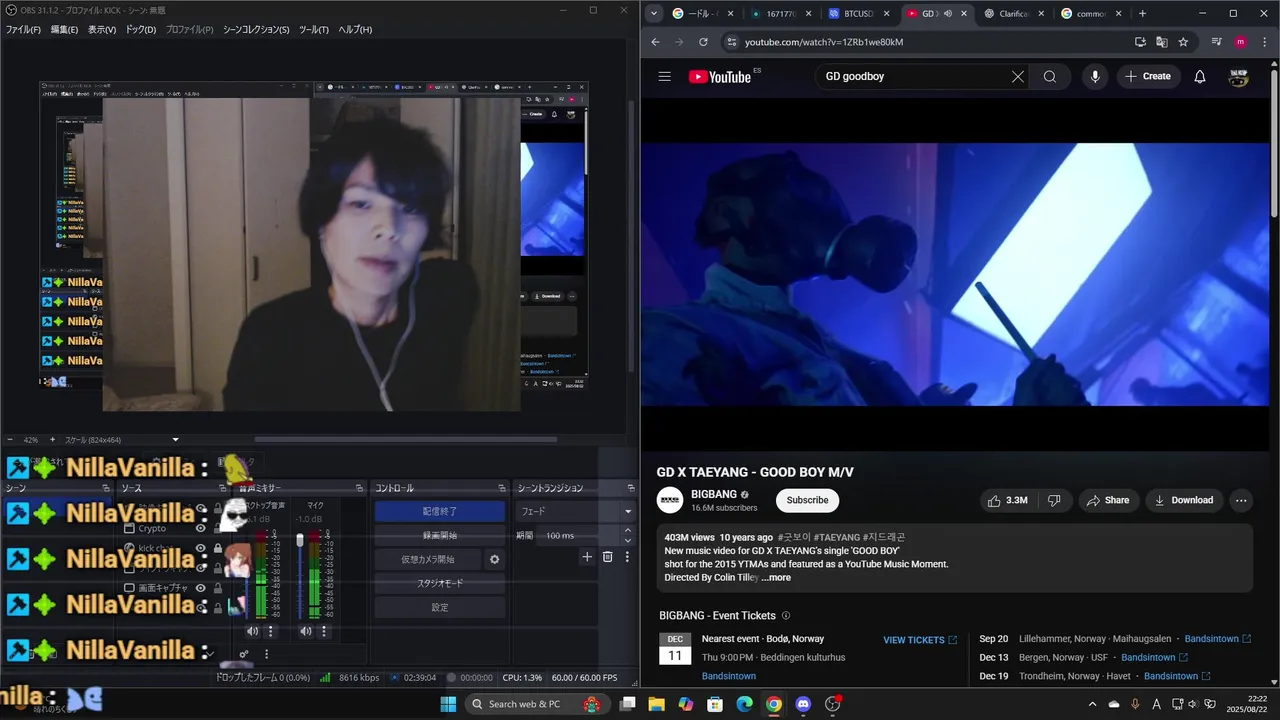Viewport: 1280px width, 720px height.
Task: Open シーンコレクション menu in OBS
Action: pyautogui.click(x=256, y=30)
